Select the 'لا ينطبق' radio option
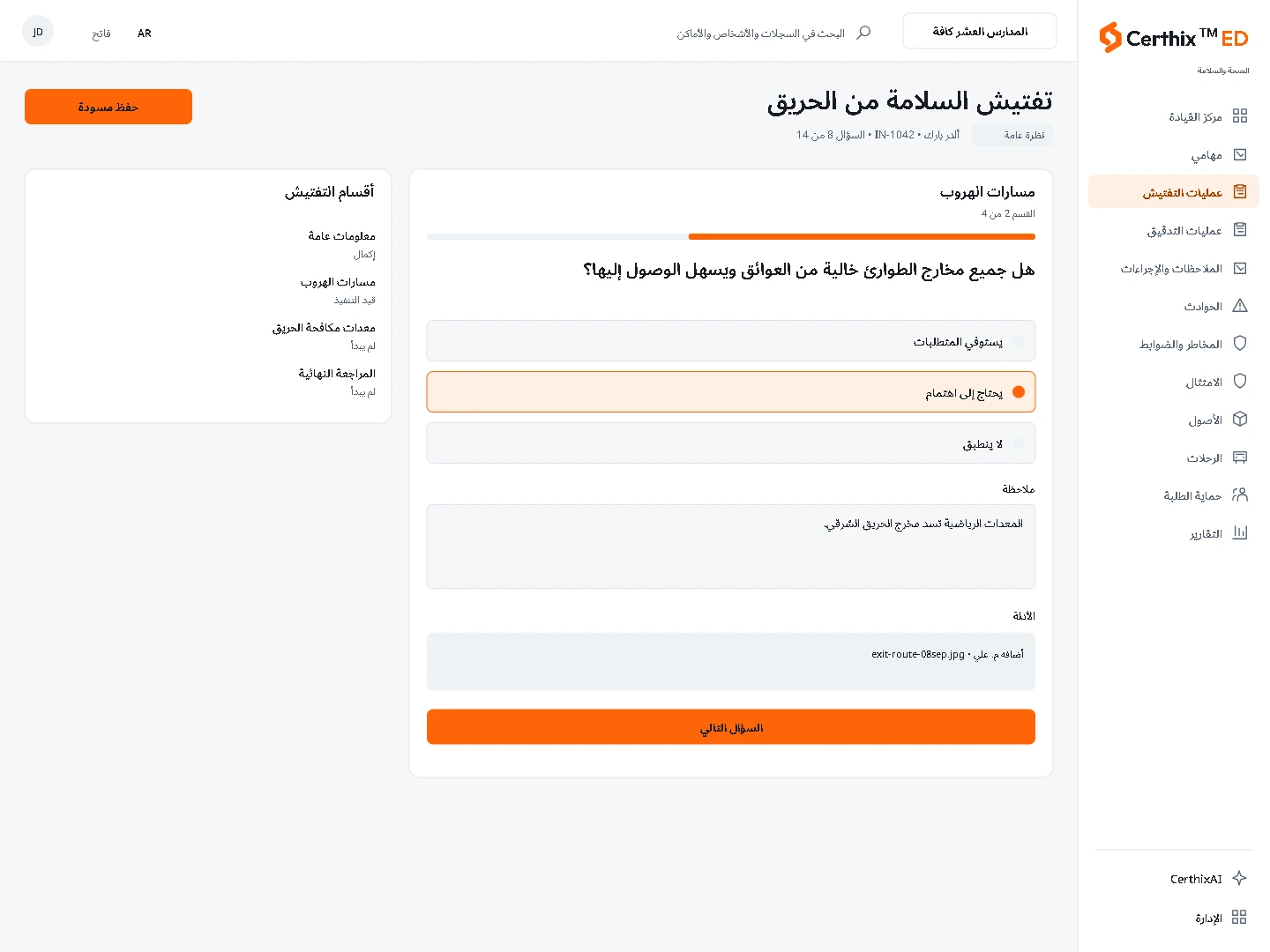The width and height of the screenshot is (1270, 952). [731, 443]
